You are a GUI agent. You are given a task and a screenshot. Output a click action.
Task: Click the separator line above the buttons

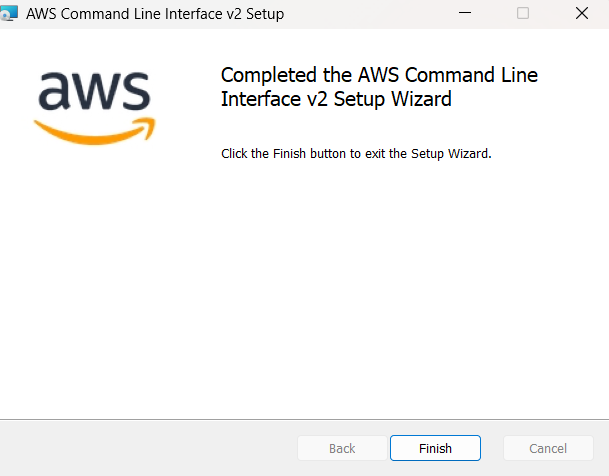304,419
